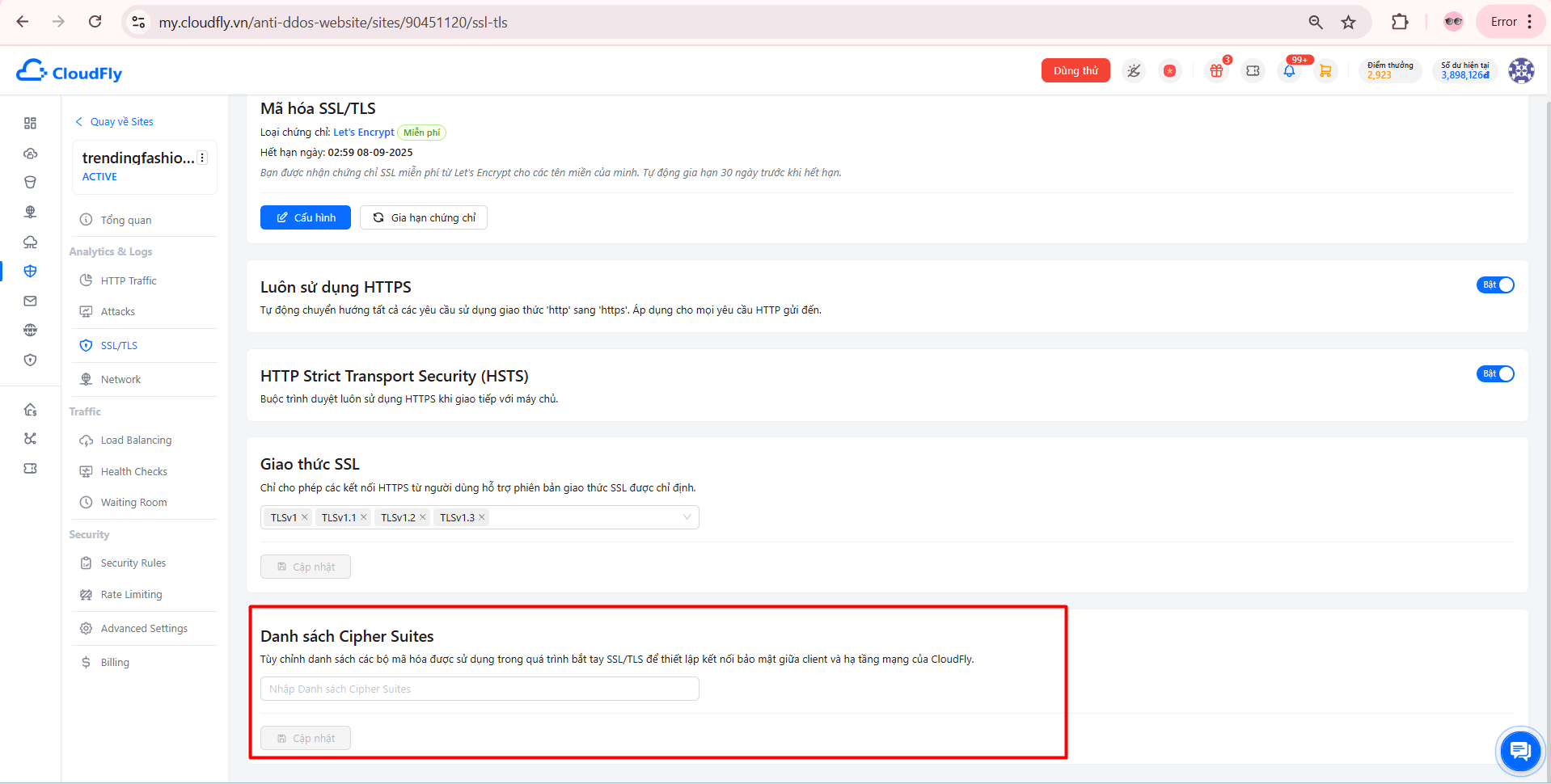Open the email envelope icon in left rail

tap(30, 301)
